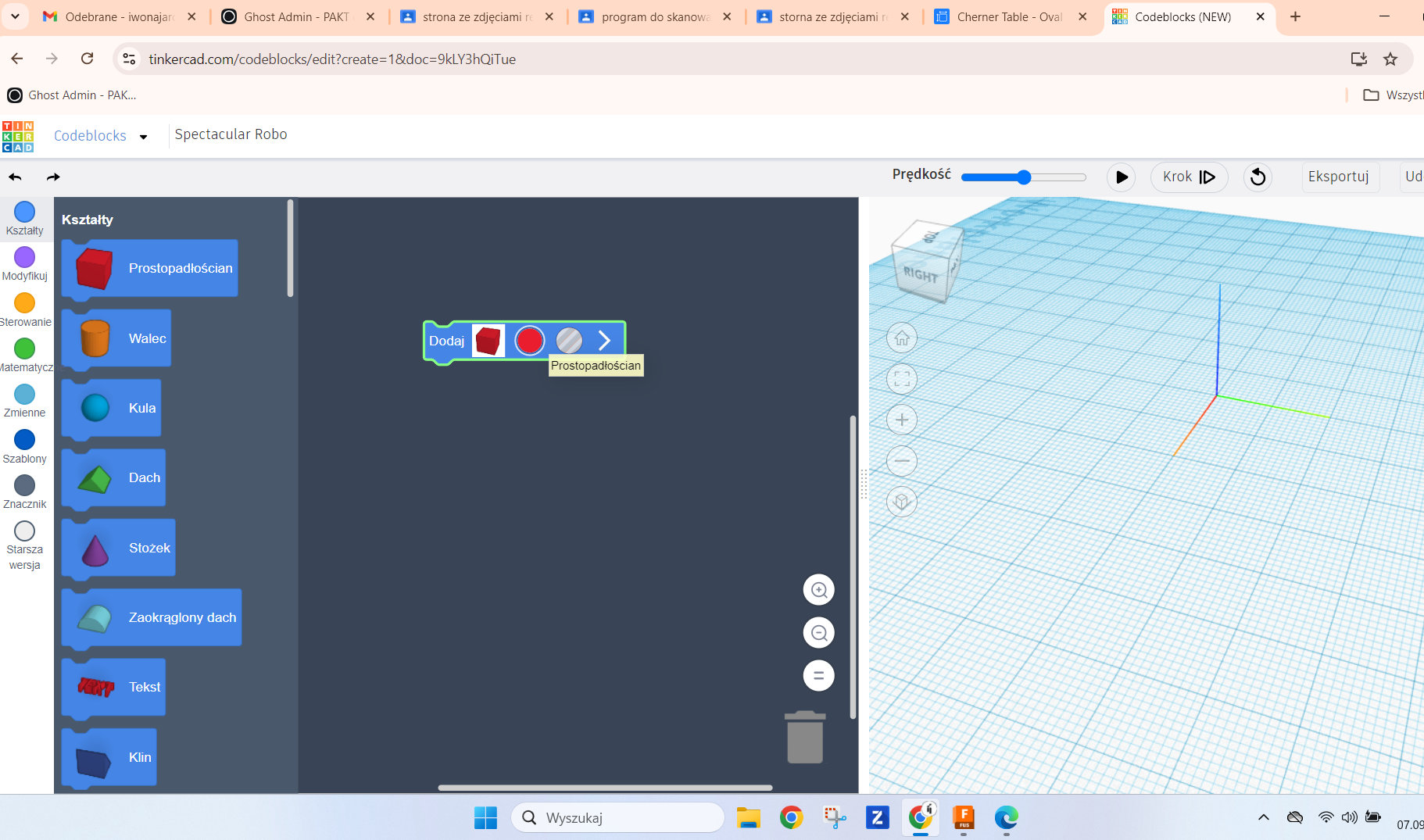This screenshot has width=1424, height=840.
Task: Pick the Walec cylinder block
Action: (116, 338)
